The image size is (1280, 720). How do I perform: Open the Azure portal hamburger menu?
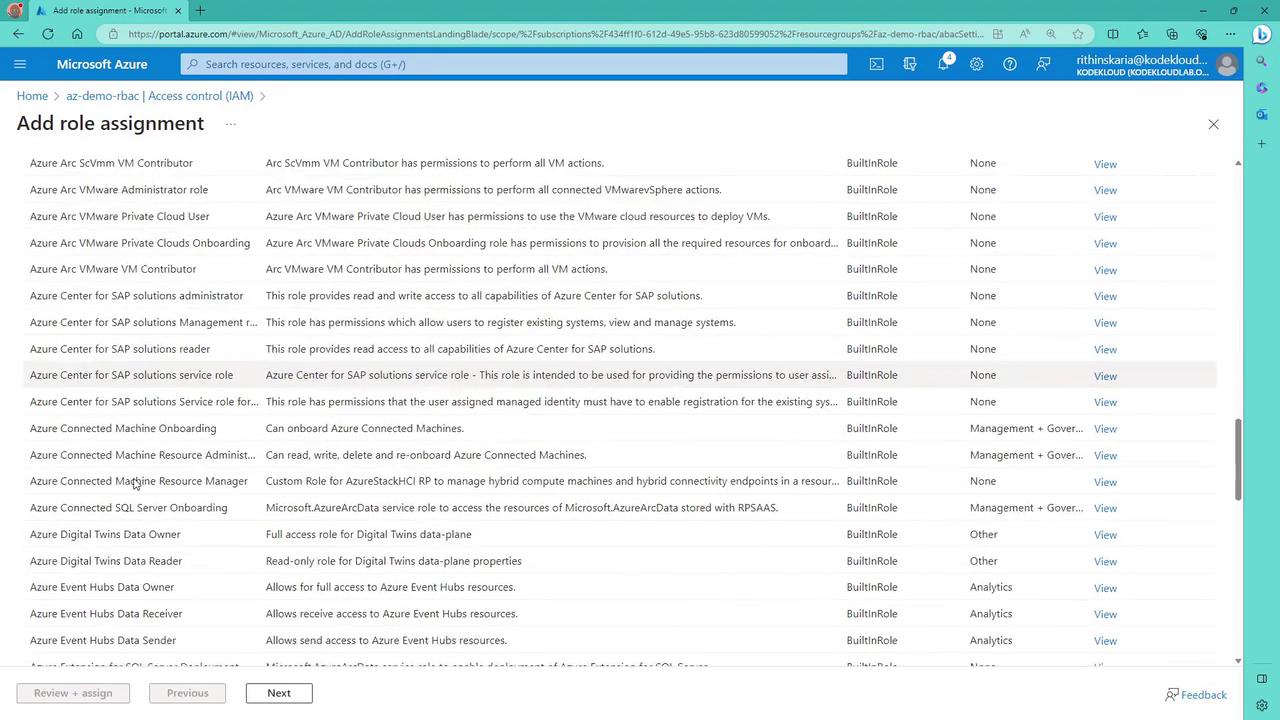pos(20,64)
